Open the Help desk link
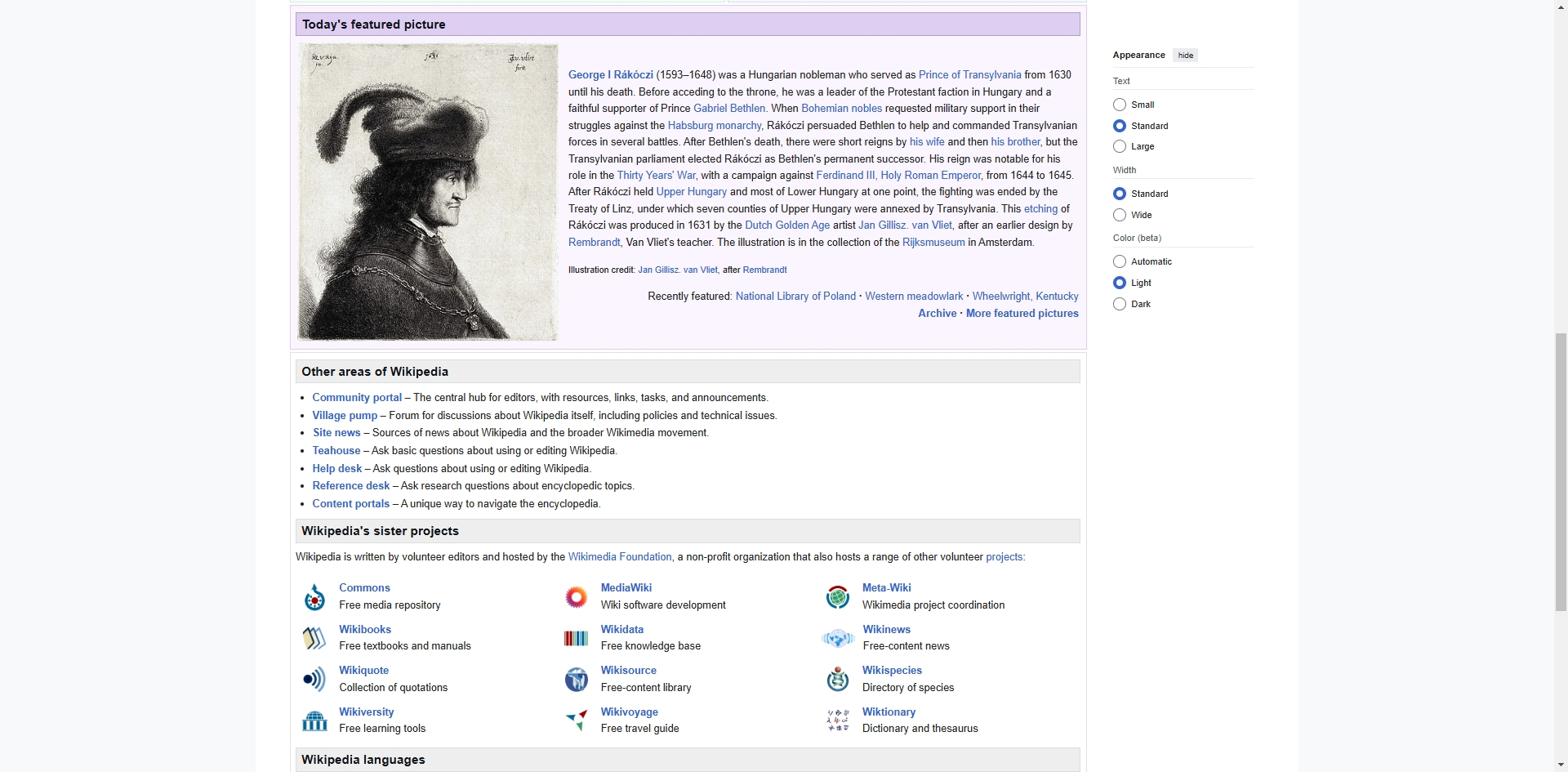 337,468
